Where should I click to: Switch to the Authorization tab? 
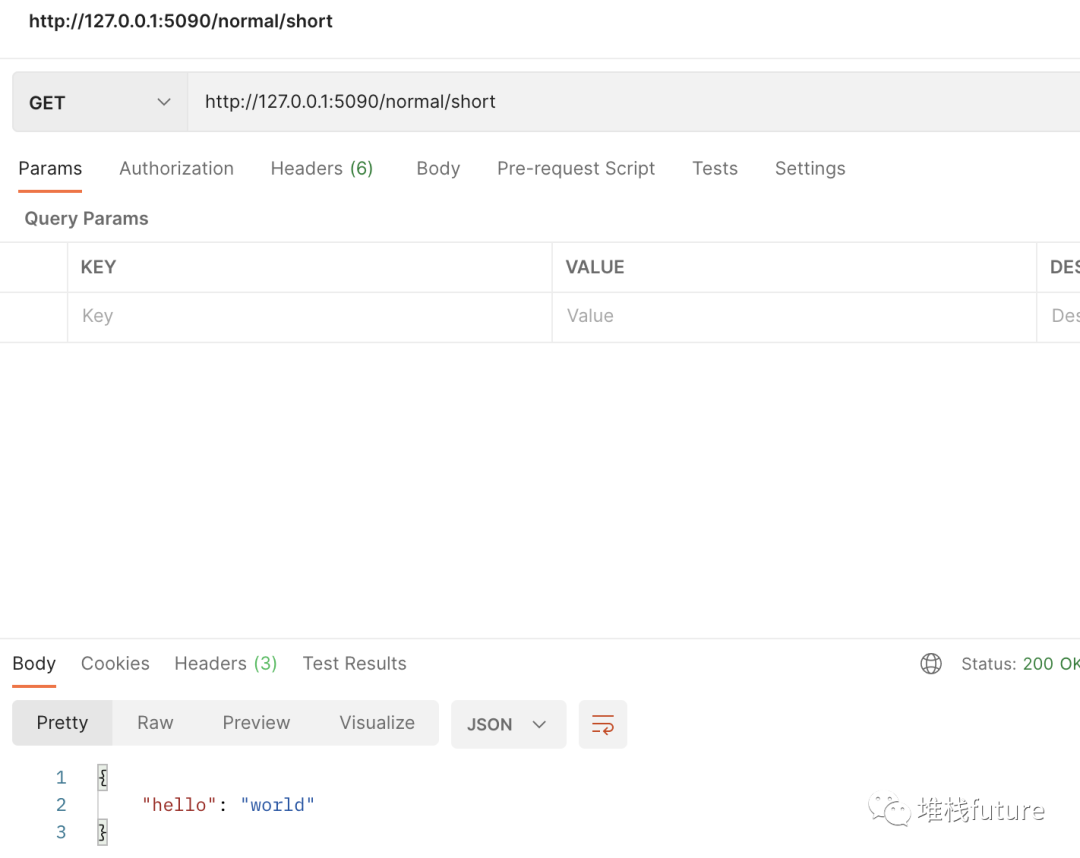pyautogui.click(x=176, y=168)
